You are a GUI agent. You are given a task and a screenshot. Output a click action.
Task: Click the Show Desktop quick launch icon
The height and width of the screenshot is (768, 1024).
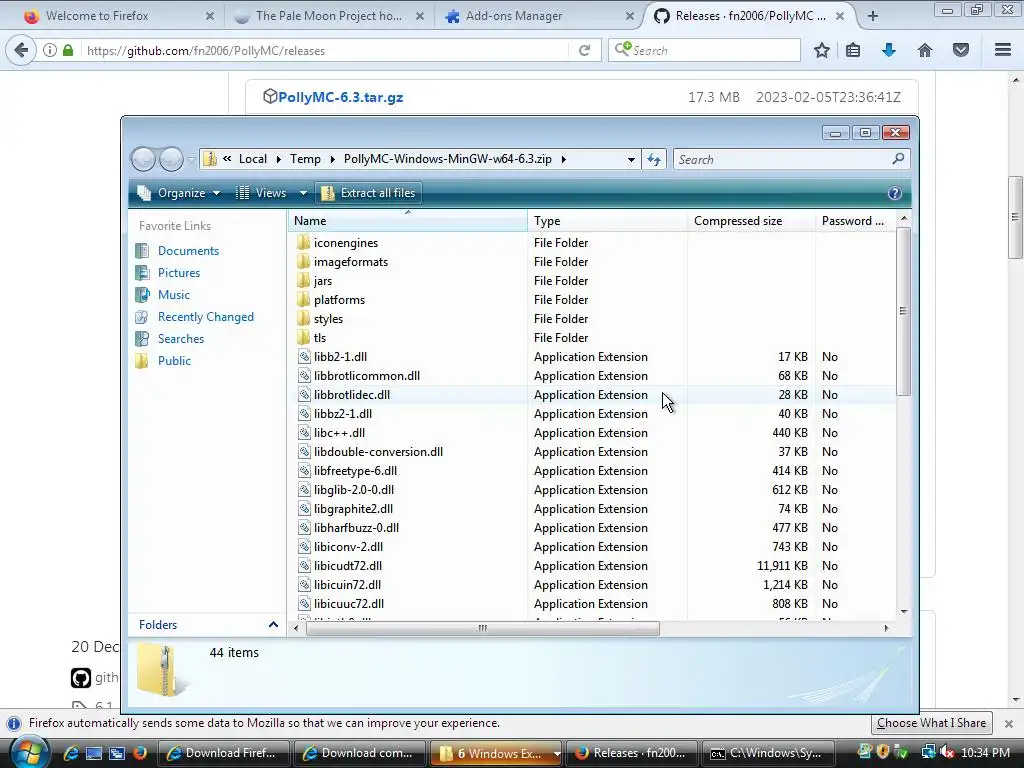[93, 753]
